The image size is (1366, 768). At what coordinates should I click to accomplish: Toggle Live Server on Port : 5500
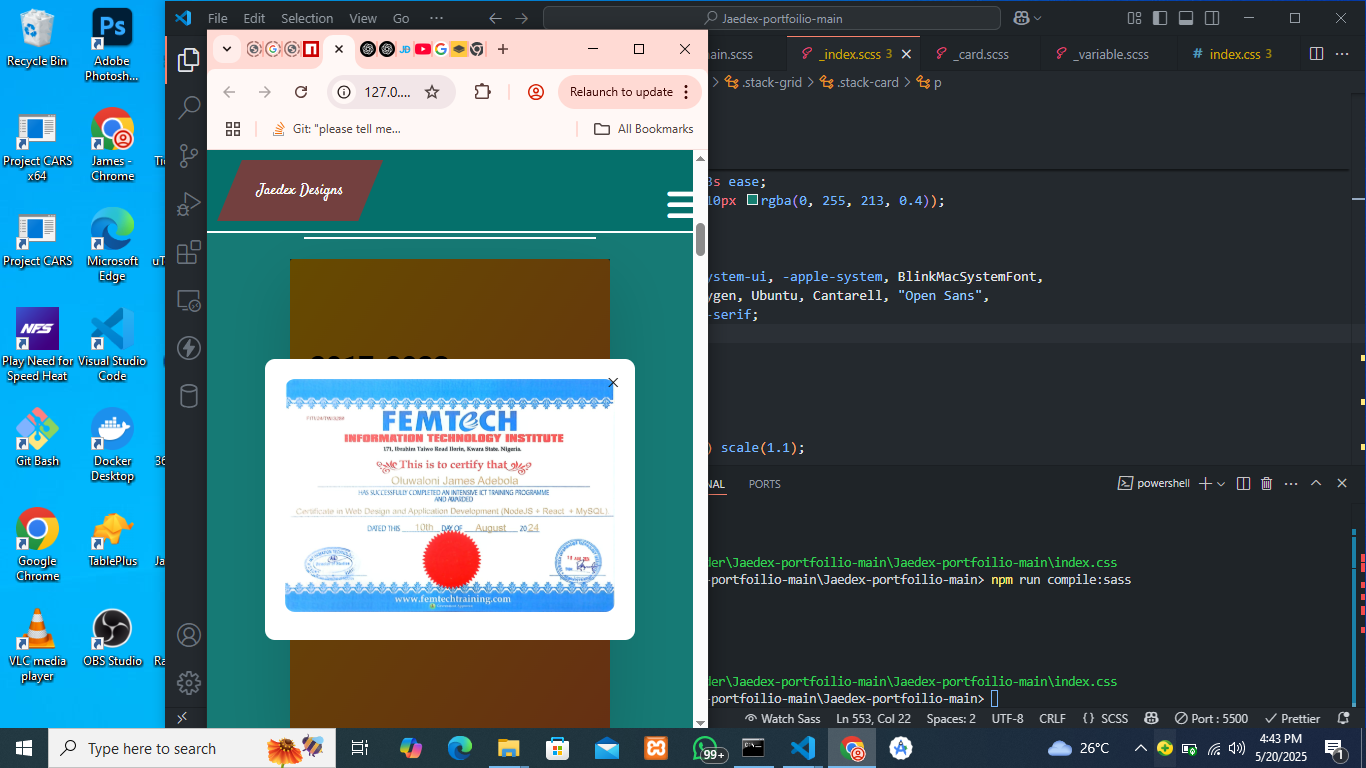coord(1211,718)
